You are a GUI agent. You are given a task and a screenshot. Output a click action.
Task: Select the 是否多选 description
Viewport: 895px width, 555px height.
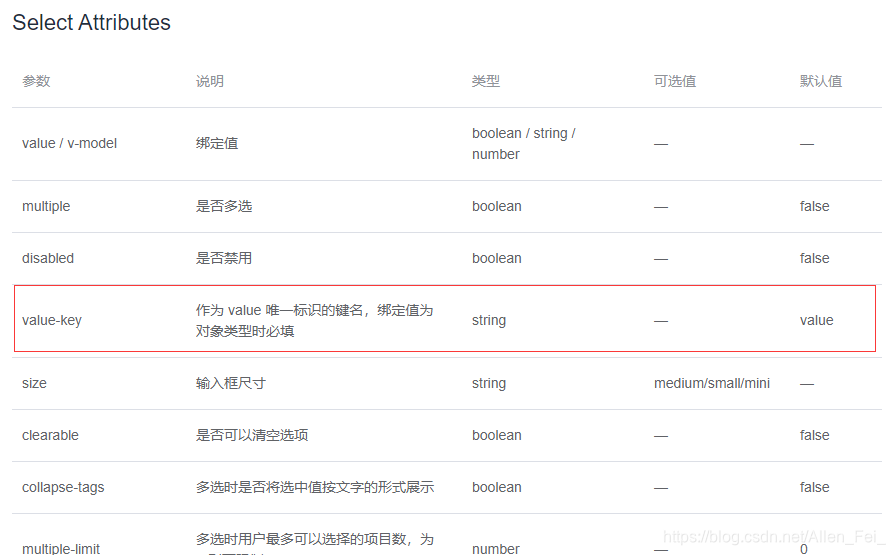[x=224, y=206]
